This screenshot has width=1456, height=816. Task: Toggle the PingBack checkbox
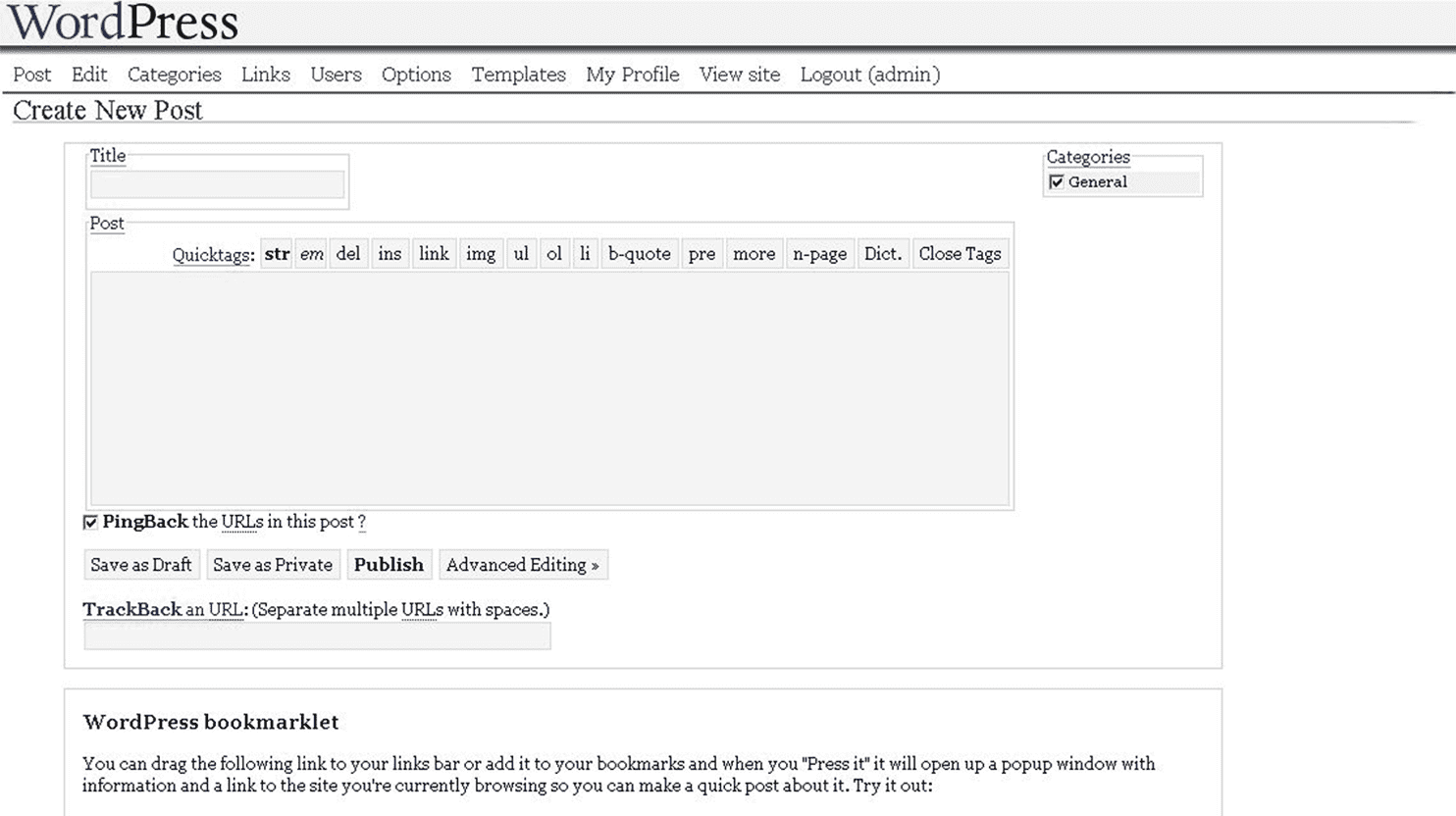tap(91, 523)
